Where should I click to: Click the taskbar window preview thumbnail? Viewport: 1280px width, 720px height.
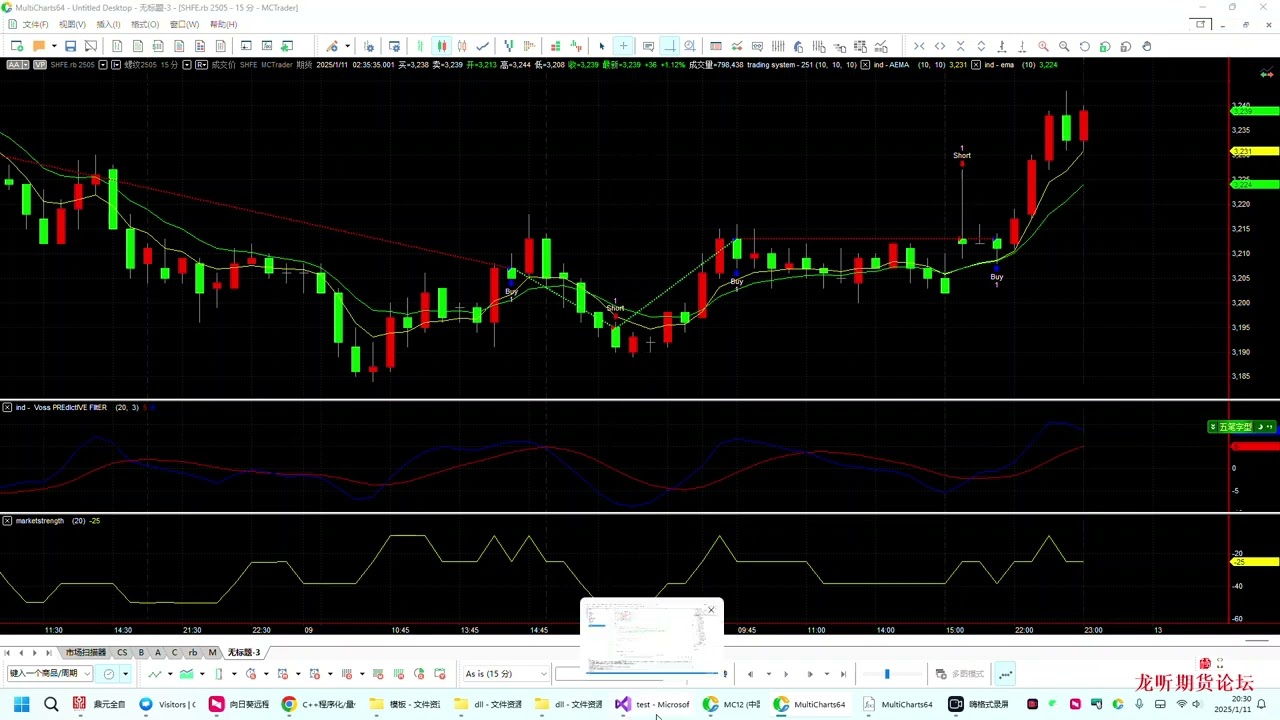click(x=651, y=640)
